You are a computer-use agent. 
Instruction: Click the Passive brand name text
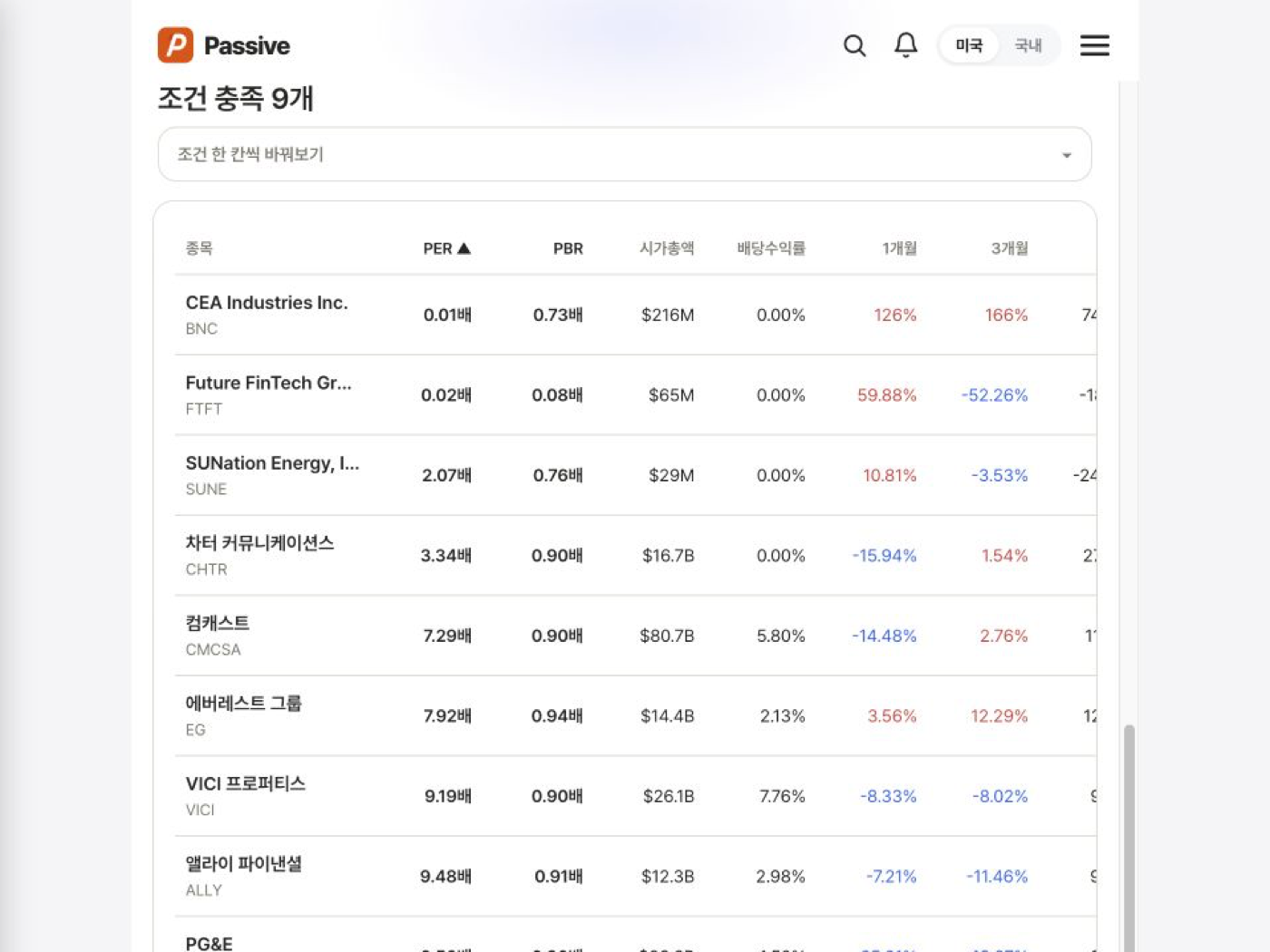coord(247,45)
